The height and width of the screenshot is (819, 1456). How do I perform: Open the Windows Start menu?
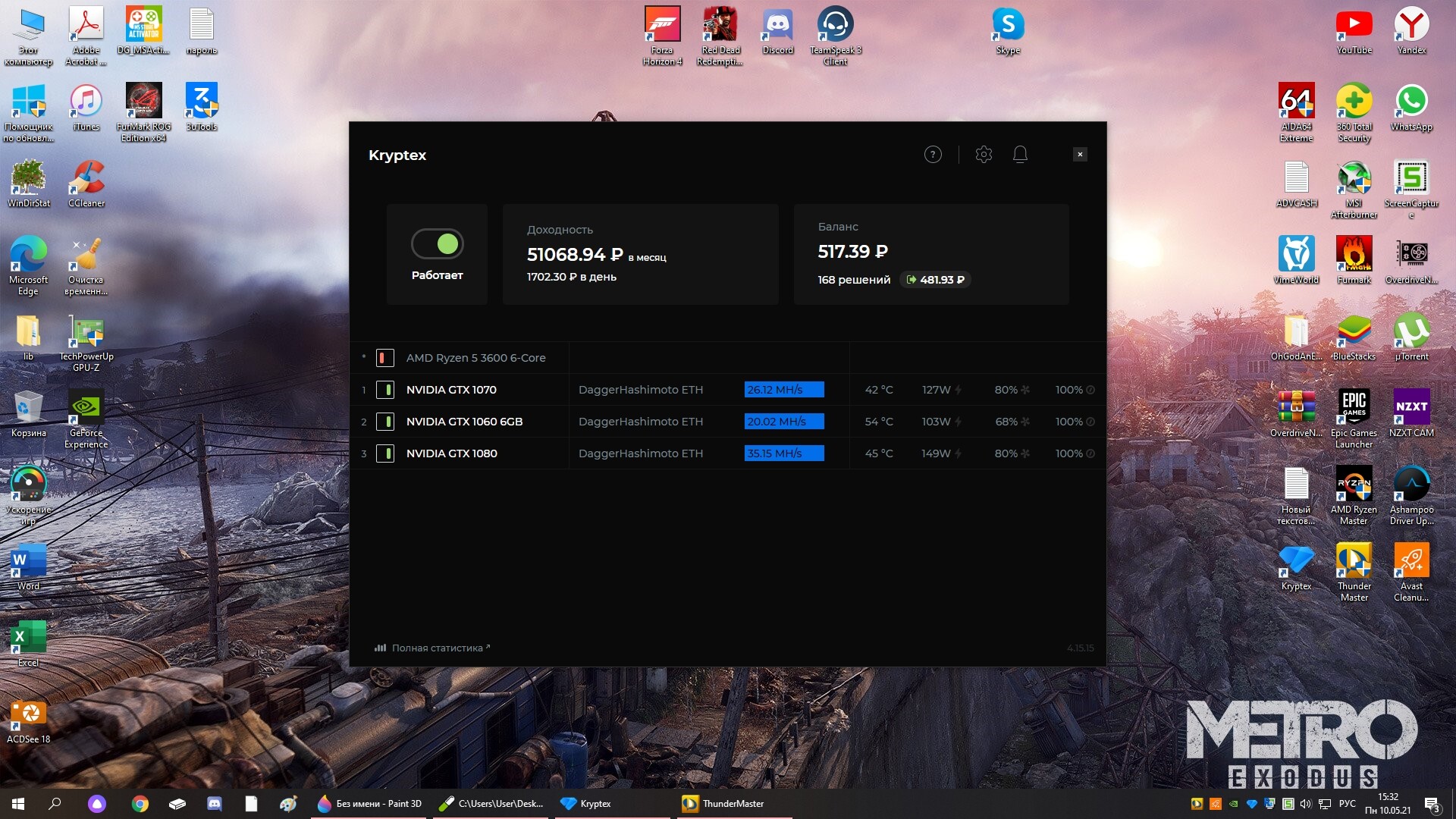pyautogui.click(x=18, y=804)
